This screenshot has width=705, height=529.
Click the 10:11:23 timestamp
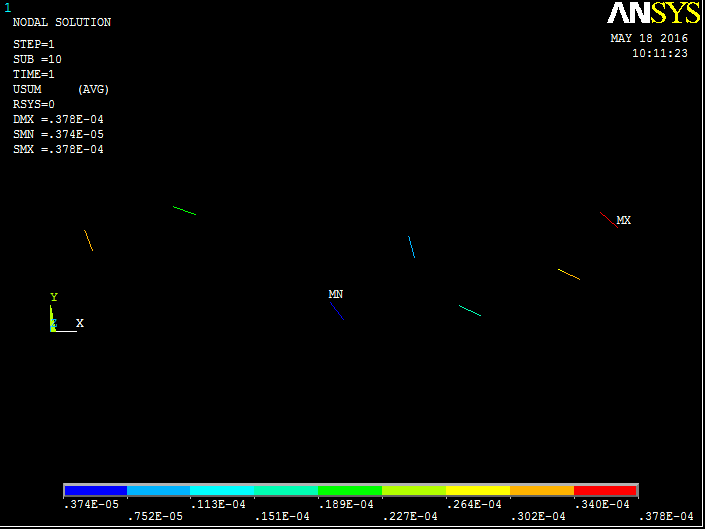pyautogui.click(x=660, y=53)
